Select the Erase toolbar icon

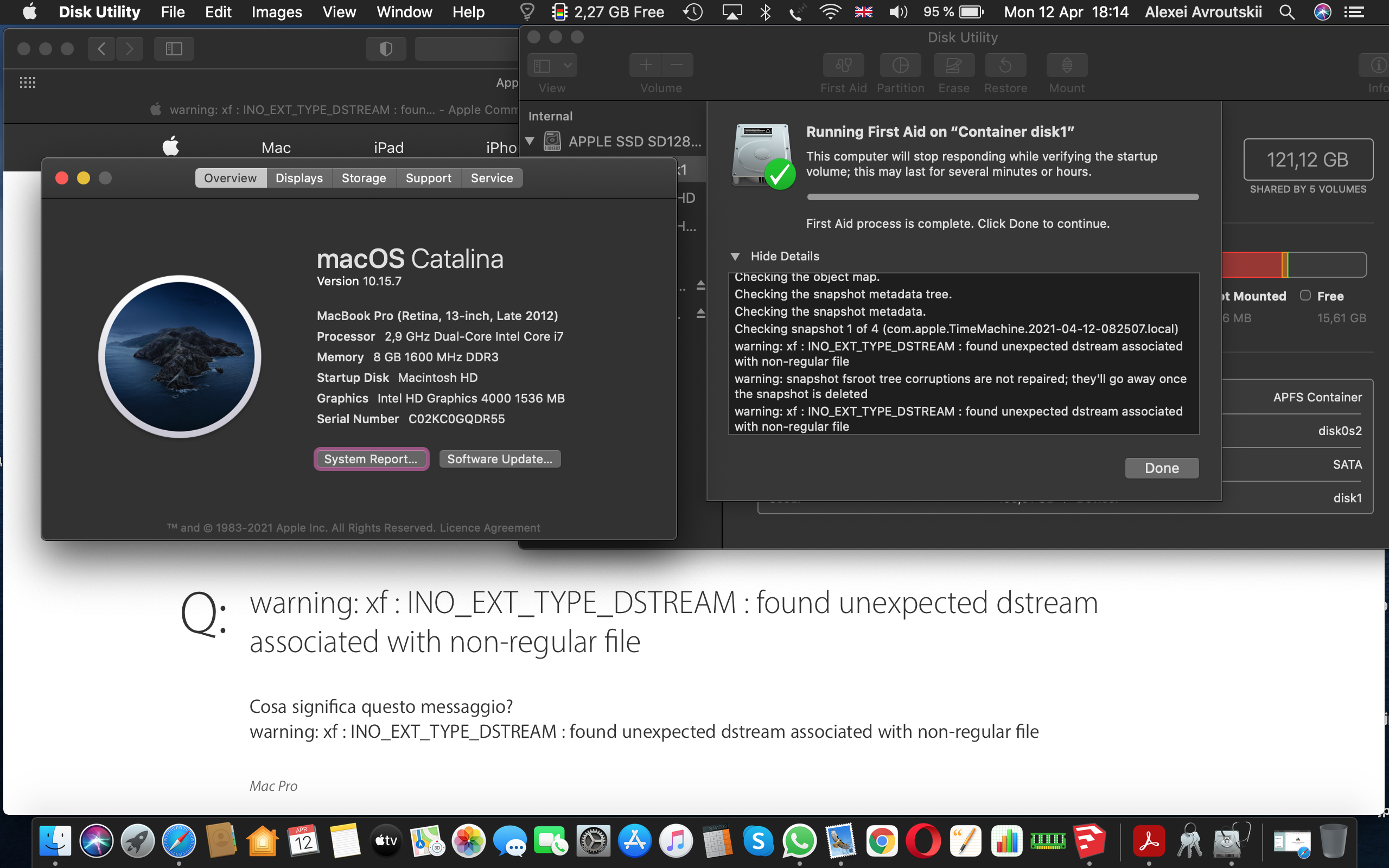[x=953, y=66]
